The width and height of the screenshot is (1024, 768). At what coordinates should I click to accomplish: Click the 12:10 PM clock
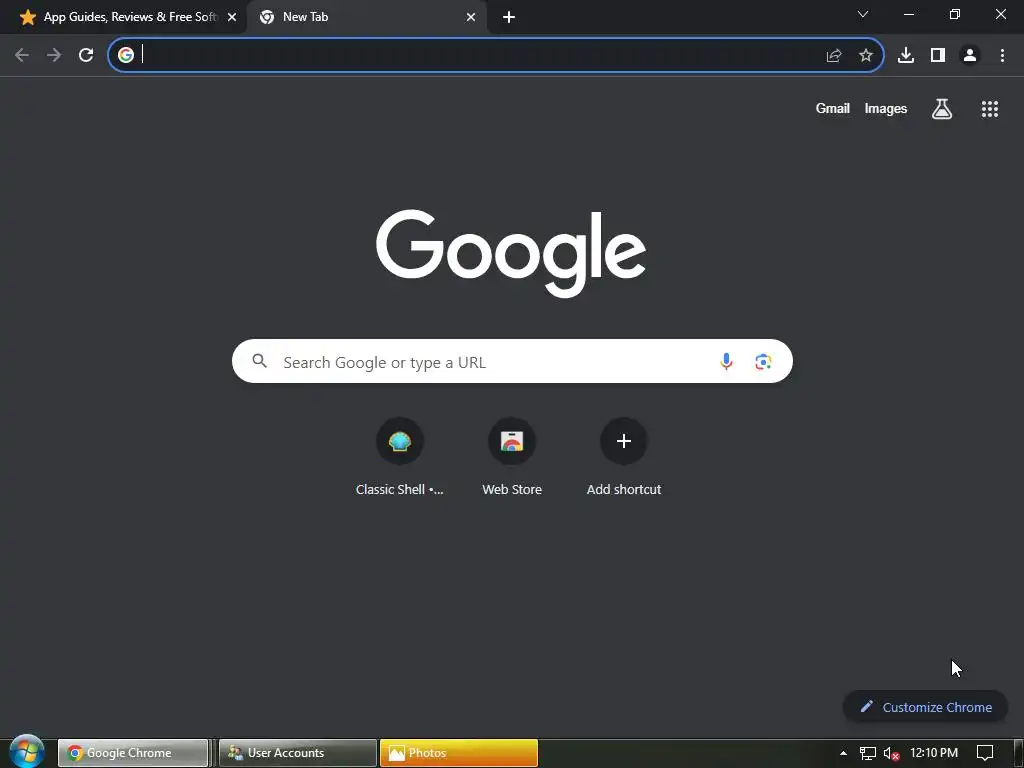[934, 753]
